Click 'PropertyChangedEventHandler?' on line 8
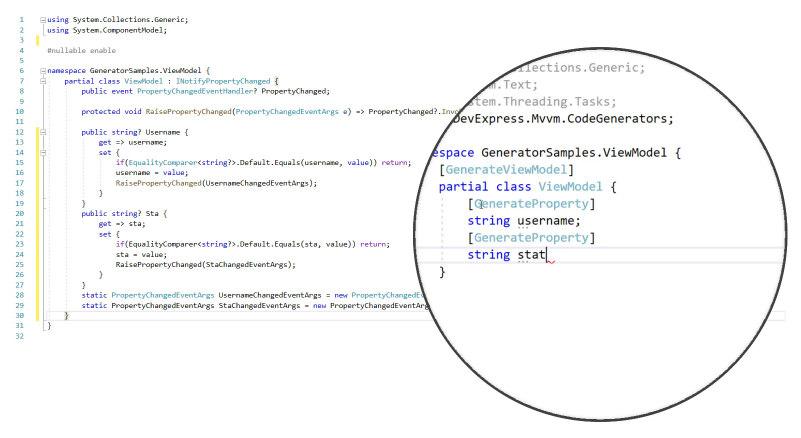 197,91
